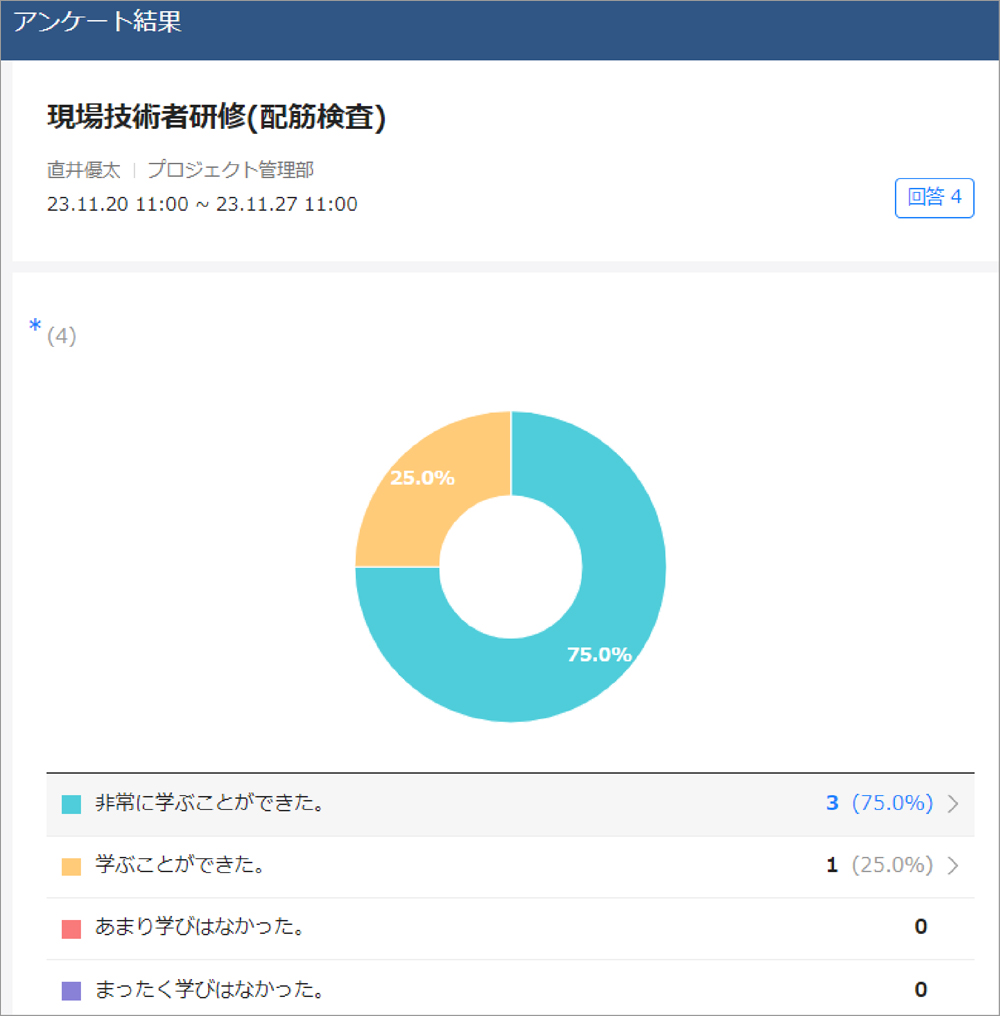Image resolution: width=1000 pixels, height=1016 pixels.
Task: Click the department プロジェクト管理部
Action: coord(230,170)
